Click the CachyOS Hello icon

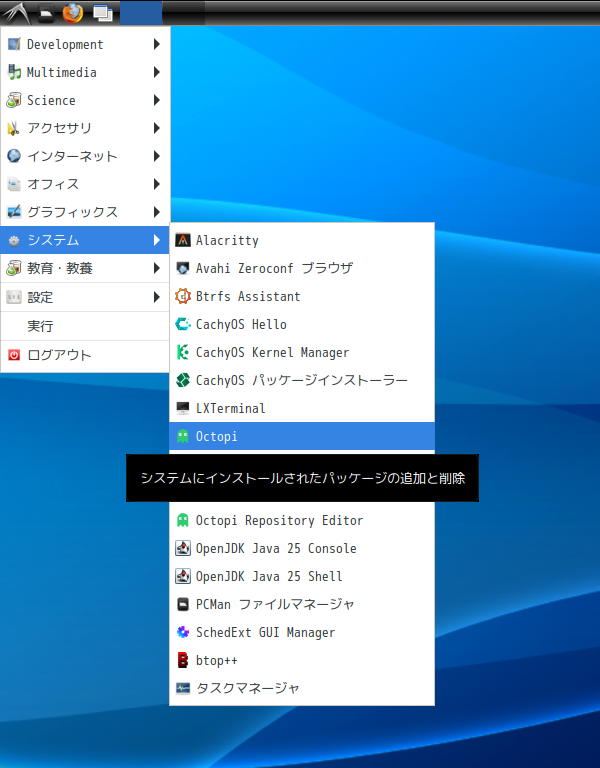183,324
